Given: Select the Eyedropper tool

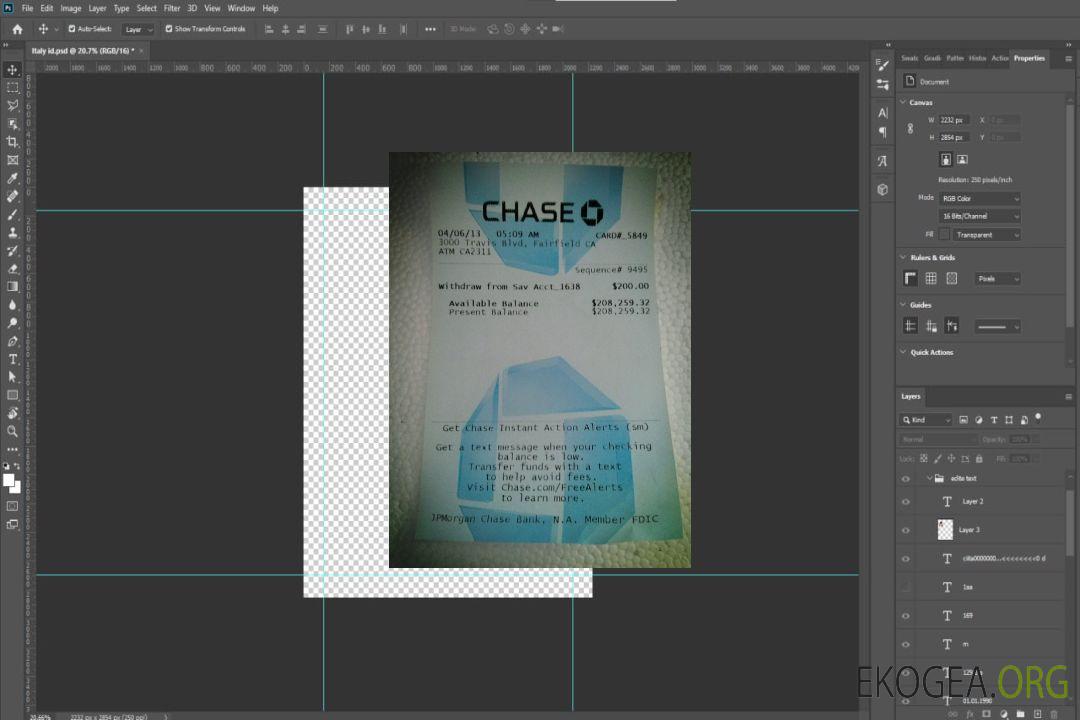Looking at the screenshot, I should (x=12, y=178).
